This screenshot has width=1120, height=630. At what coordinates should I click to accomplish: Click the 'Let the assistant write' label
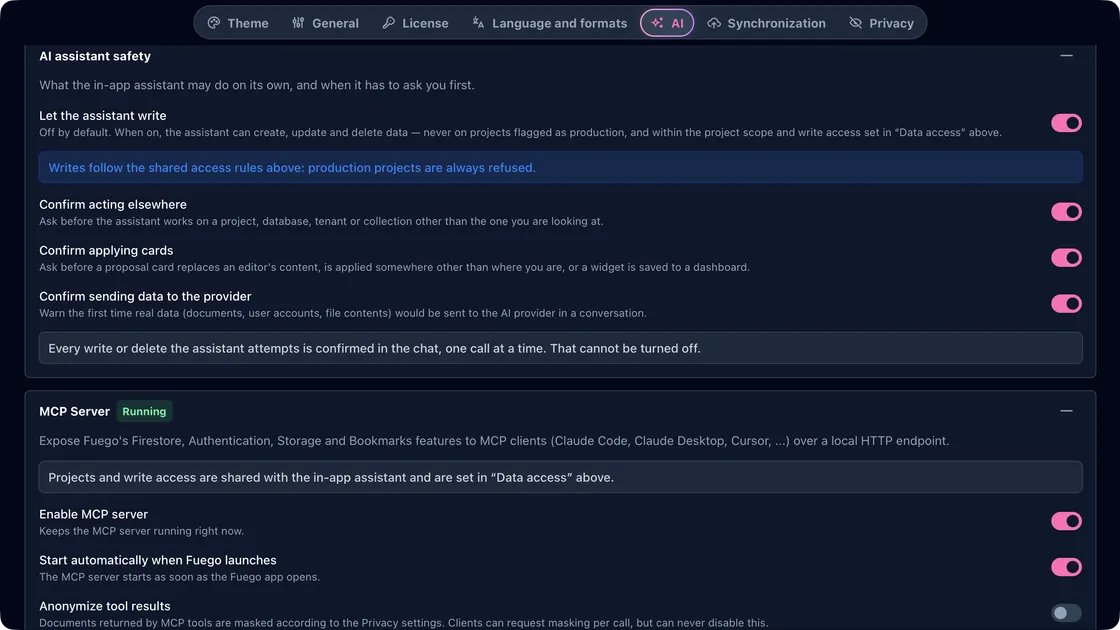click(103, 116)
